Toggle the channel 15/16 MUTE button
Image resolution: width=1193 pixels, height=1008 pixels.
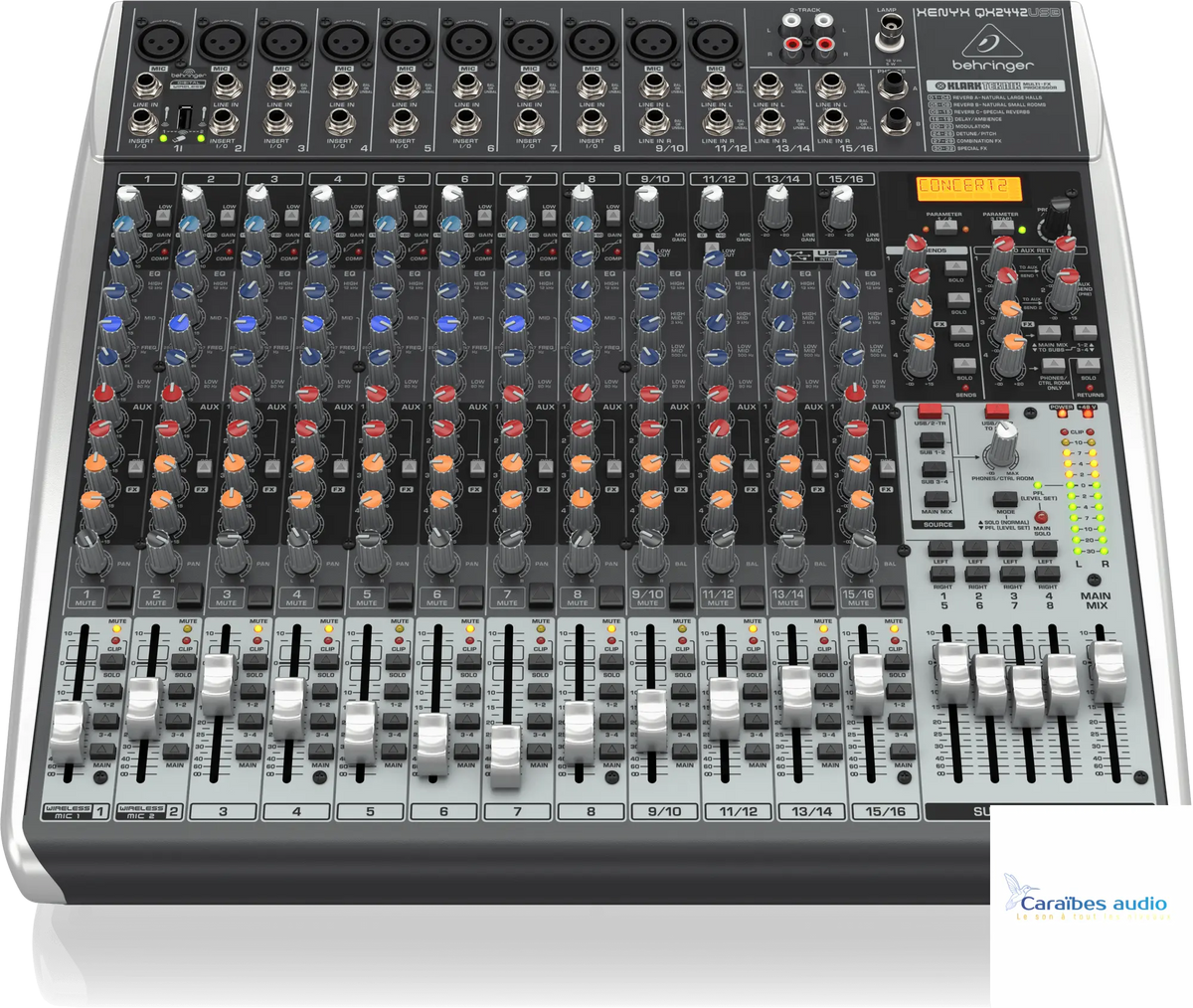tap(892, 596)
